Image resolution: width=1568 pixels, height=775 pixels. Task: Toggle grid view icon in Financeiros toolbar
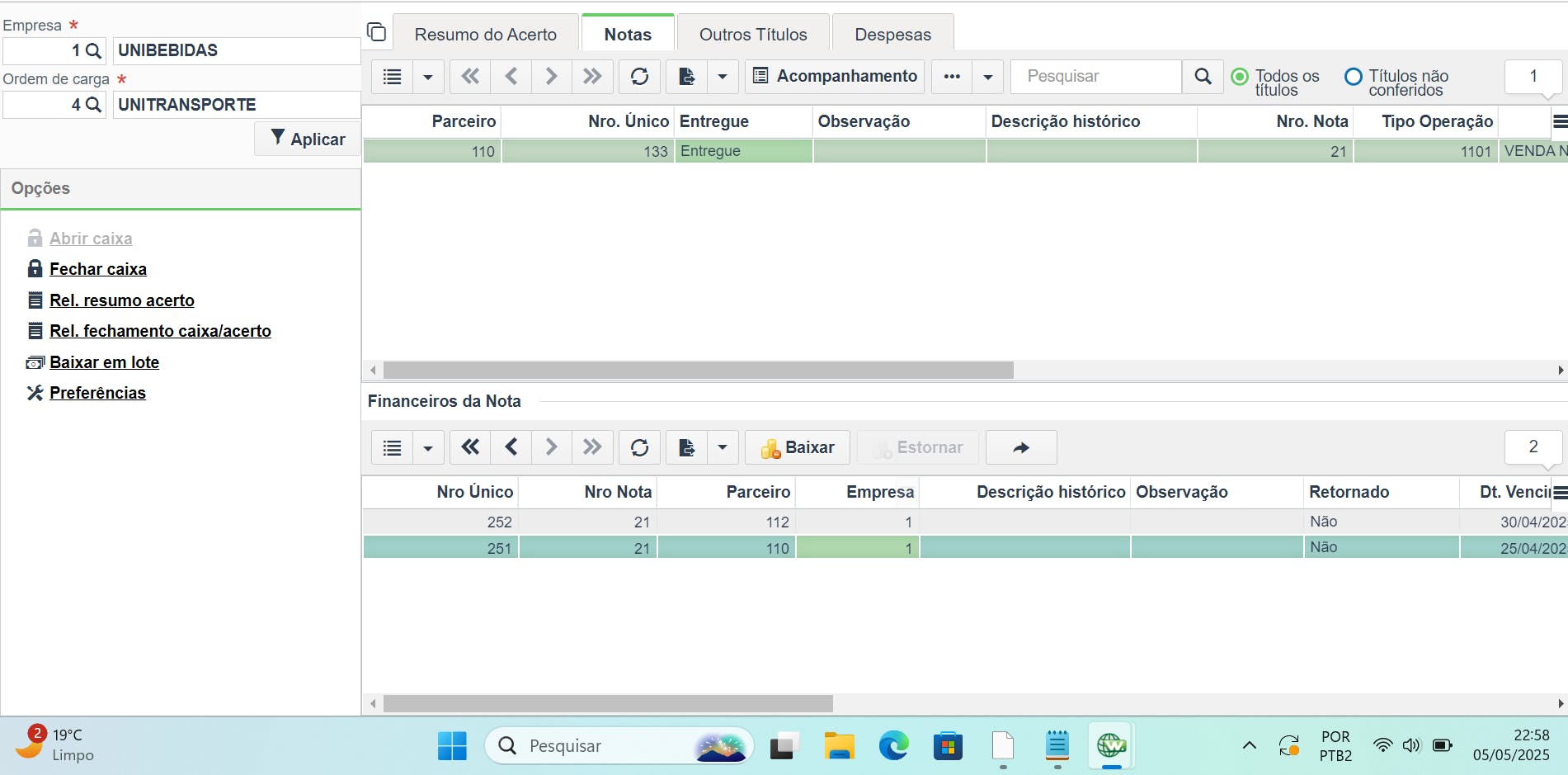pyautogui.click(x=393, y=447)
